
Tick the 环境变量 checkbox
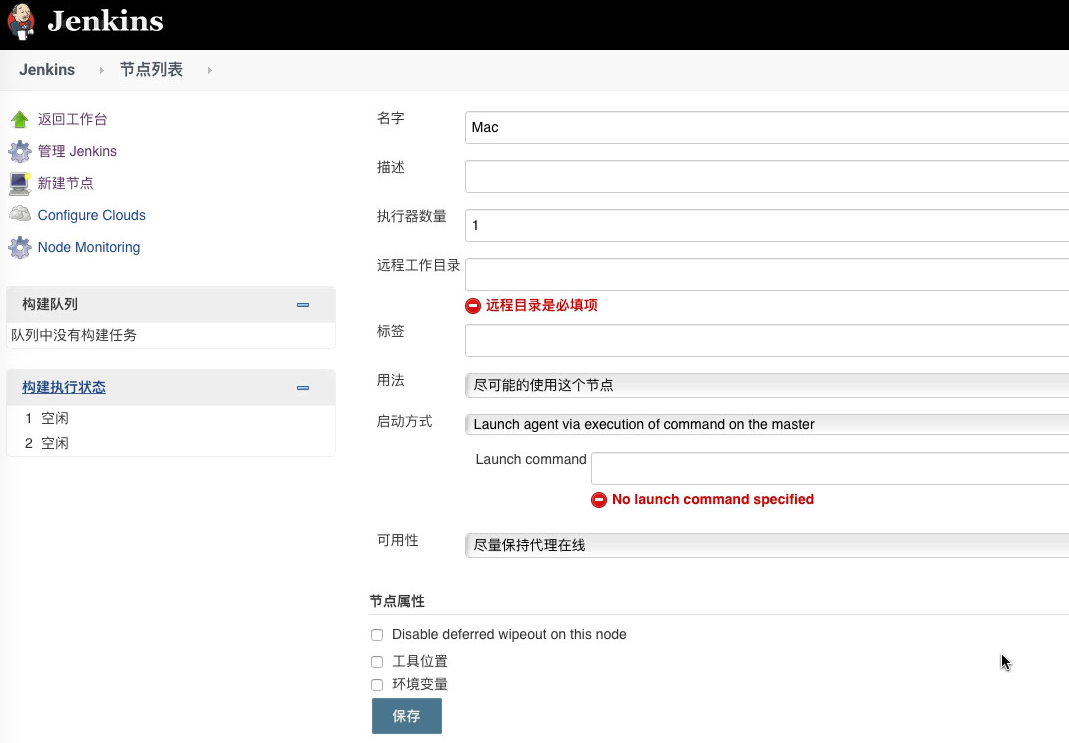click(x=377, y=685)
